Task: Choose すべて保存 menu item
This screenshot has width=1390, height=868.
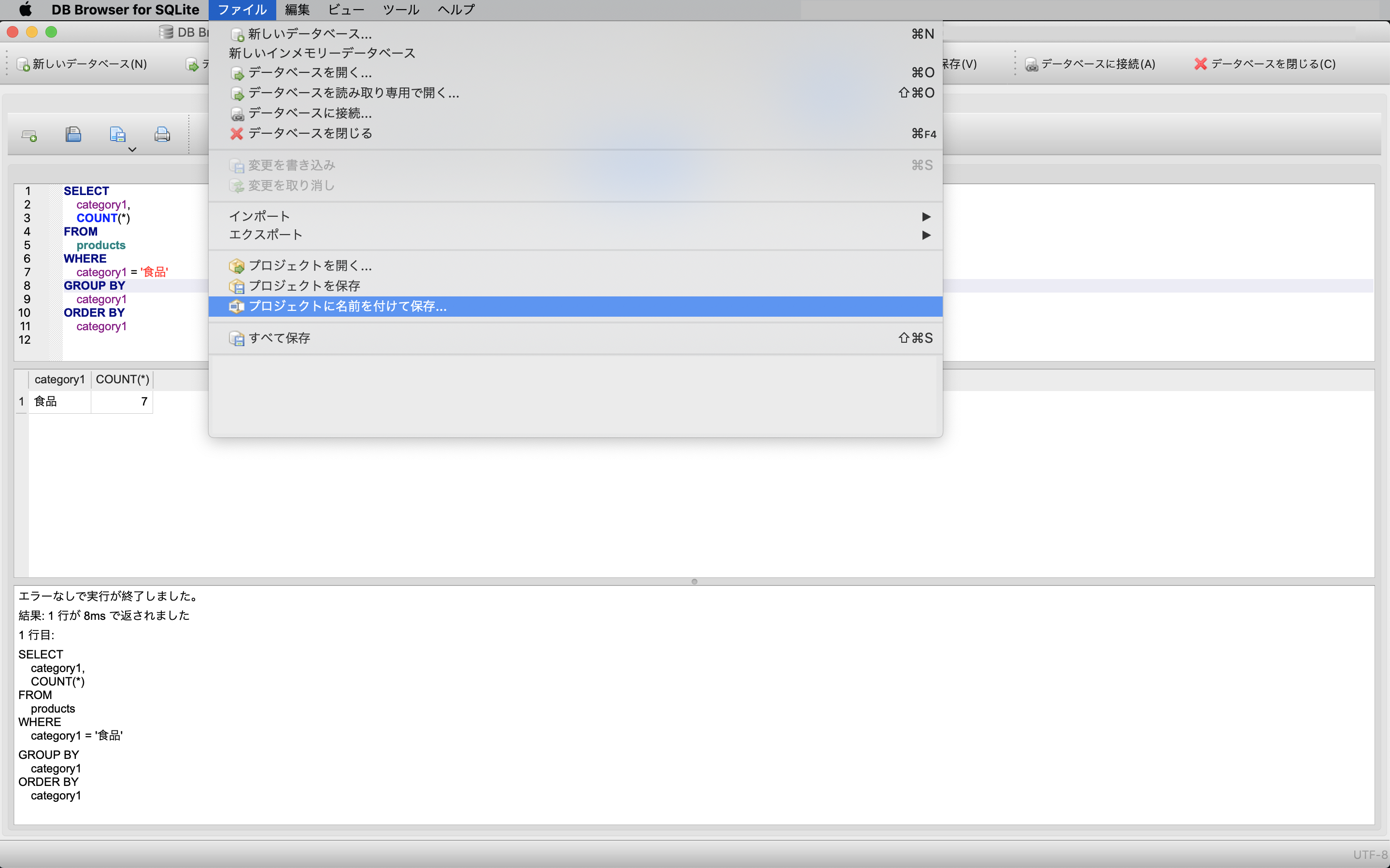Action: pyautogui.click(x=575, y=338)
